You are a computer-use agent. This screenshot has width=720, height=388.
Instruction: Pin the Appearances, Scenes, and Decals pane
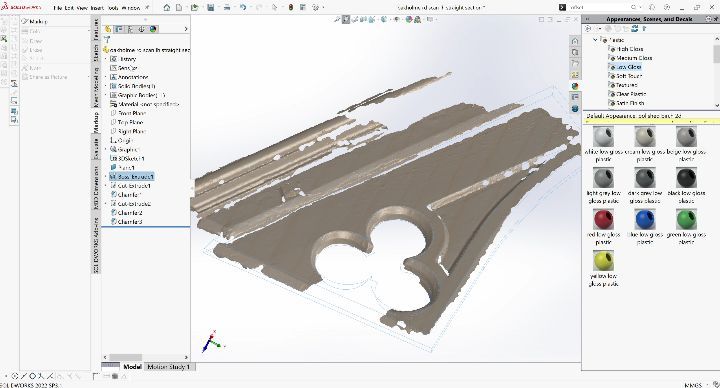point(715,19)
